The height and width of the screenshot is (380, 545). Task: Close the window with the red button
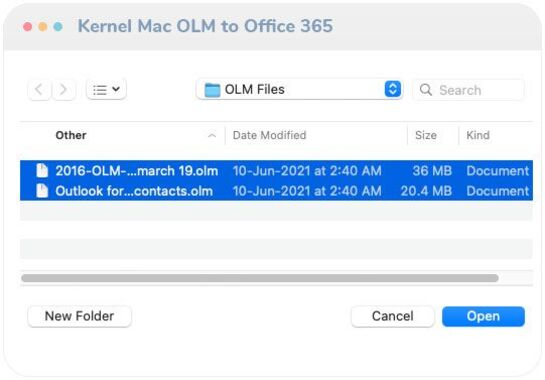click(27, 27)
